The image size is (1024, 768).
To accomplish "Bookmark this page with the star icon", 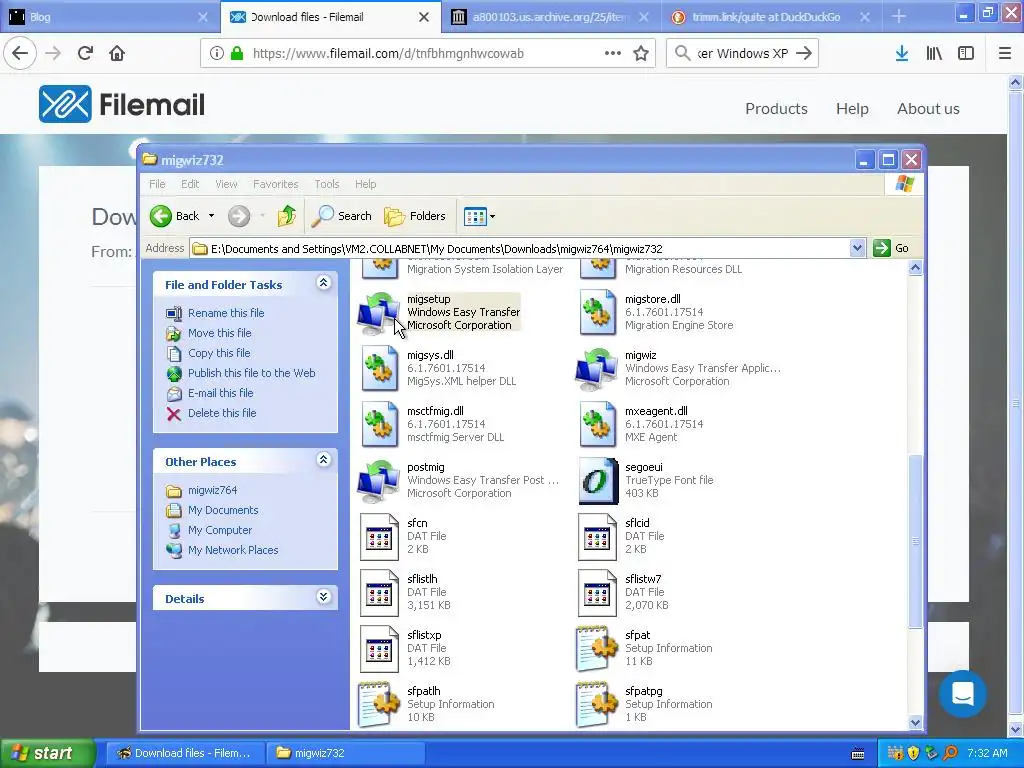I will click(641, 54).
